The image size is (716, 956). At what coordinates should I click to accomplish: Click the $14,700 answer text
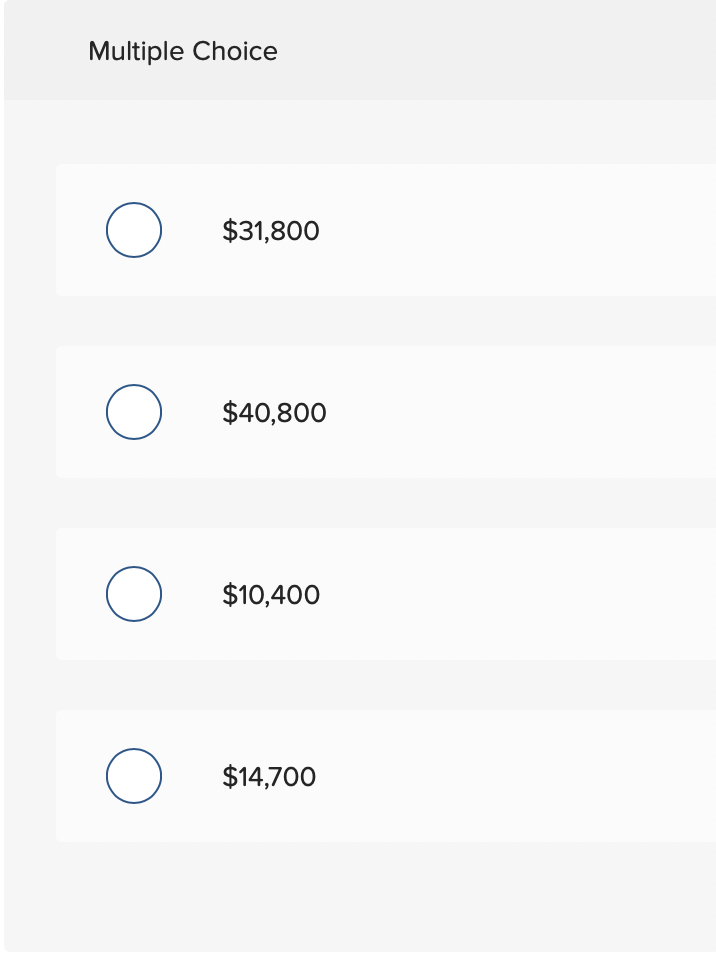[269, 777]
